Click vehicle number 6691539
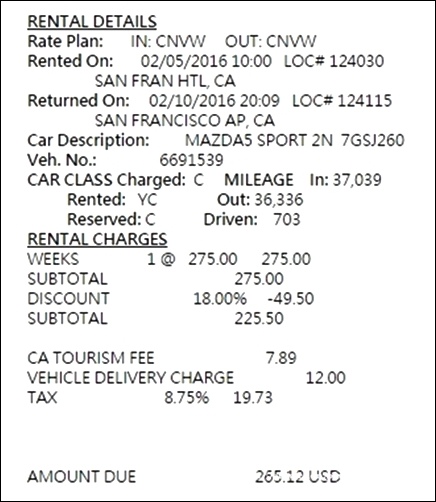Viewport: 436px width, 502px height. [191, 160]
